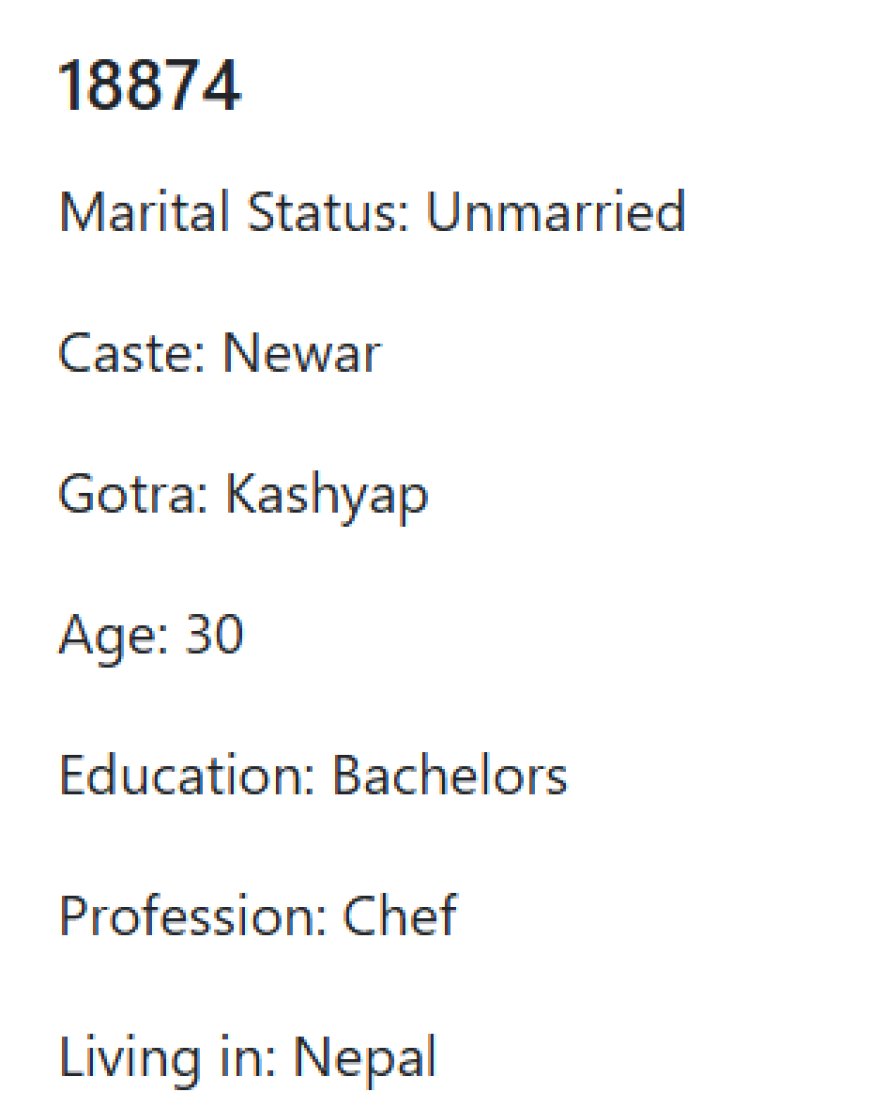This screenshot has height=1107, width=870.
Task: Click the word in before Nepal
Action: point(247,1057)
